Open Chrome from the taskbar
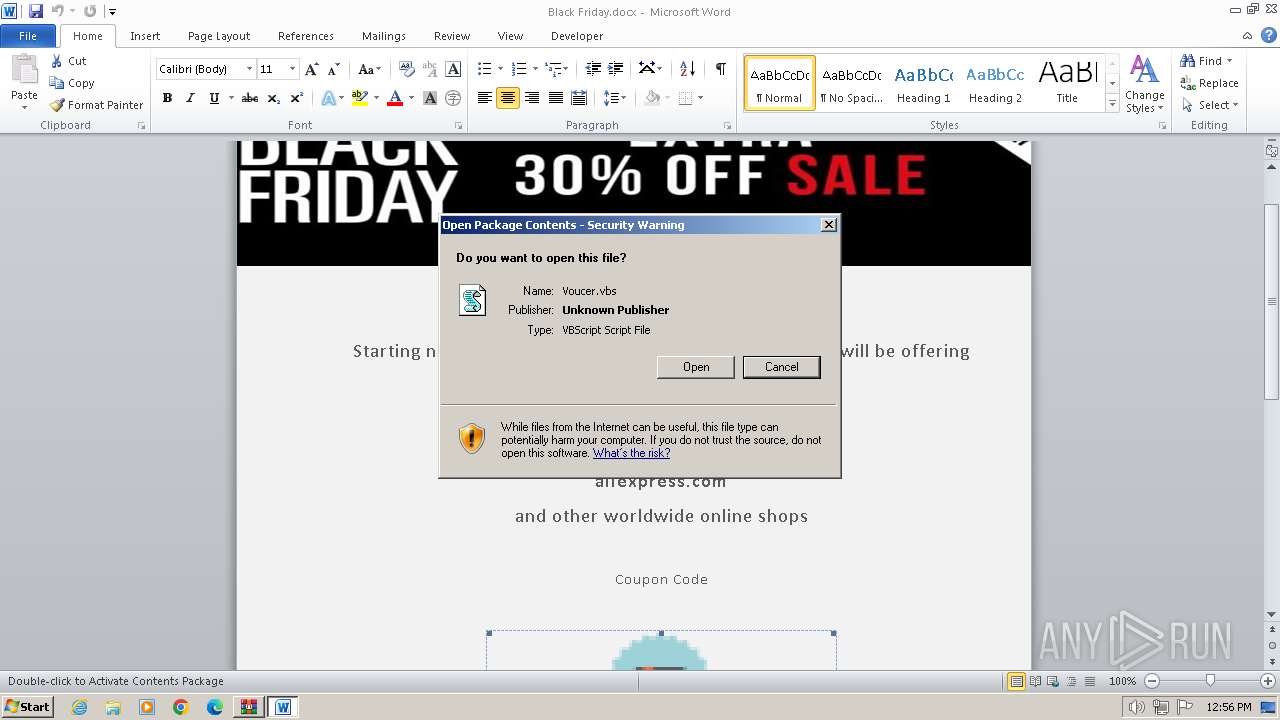 [181, 707]
